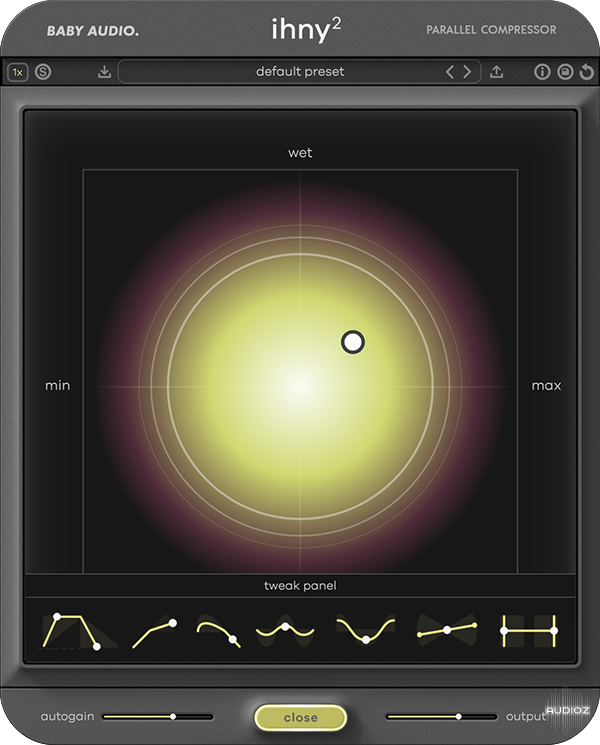
Task: Open the default preset menu
Action: click(x=300, y=72)
